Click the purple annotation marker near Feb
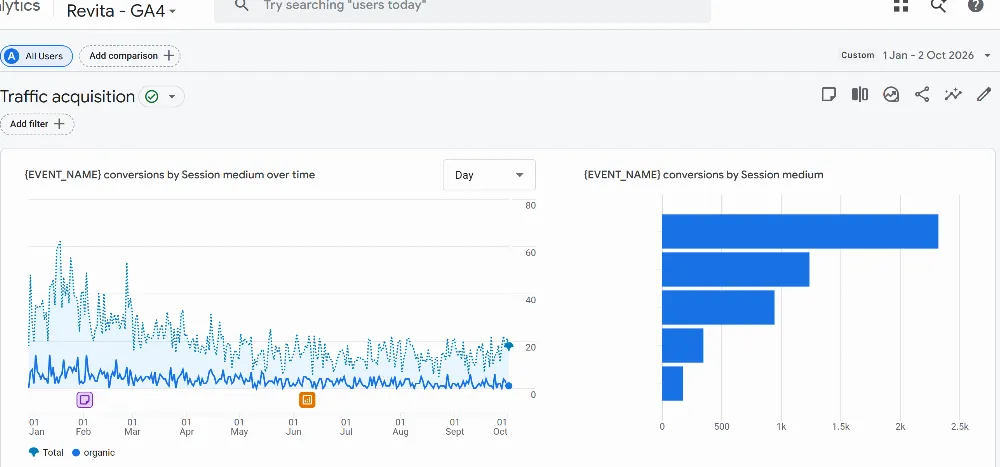This screenshot has height=467, width=1000. point(85,400)
